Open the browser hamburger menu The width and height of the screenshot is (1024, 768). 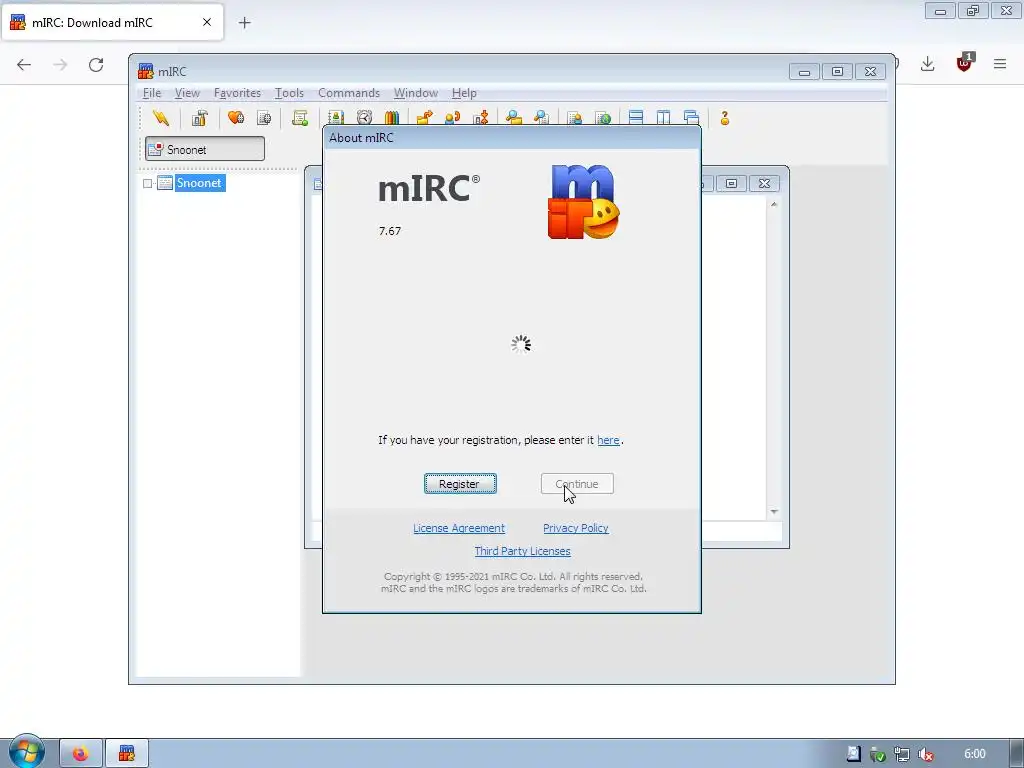point(1000,63)
